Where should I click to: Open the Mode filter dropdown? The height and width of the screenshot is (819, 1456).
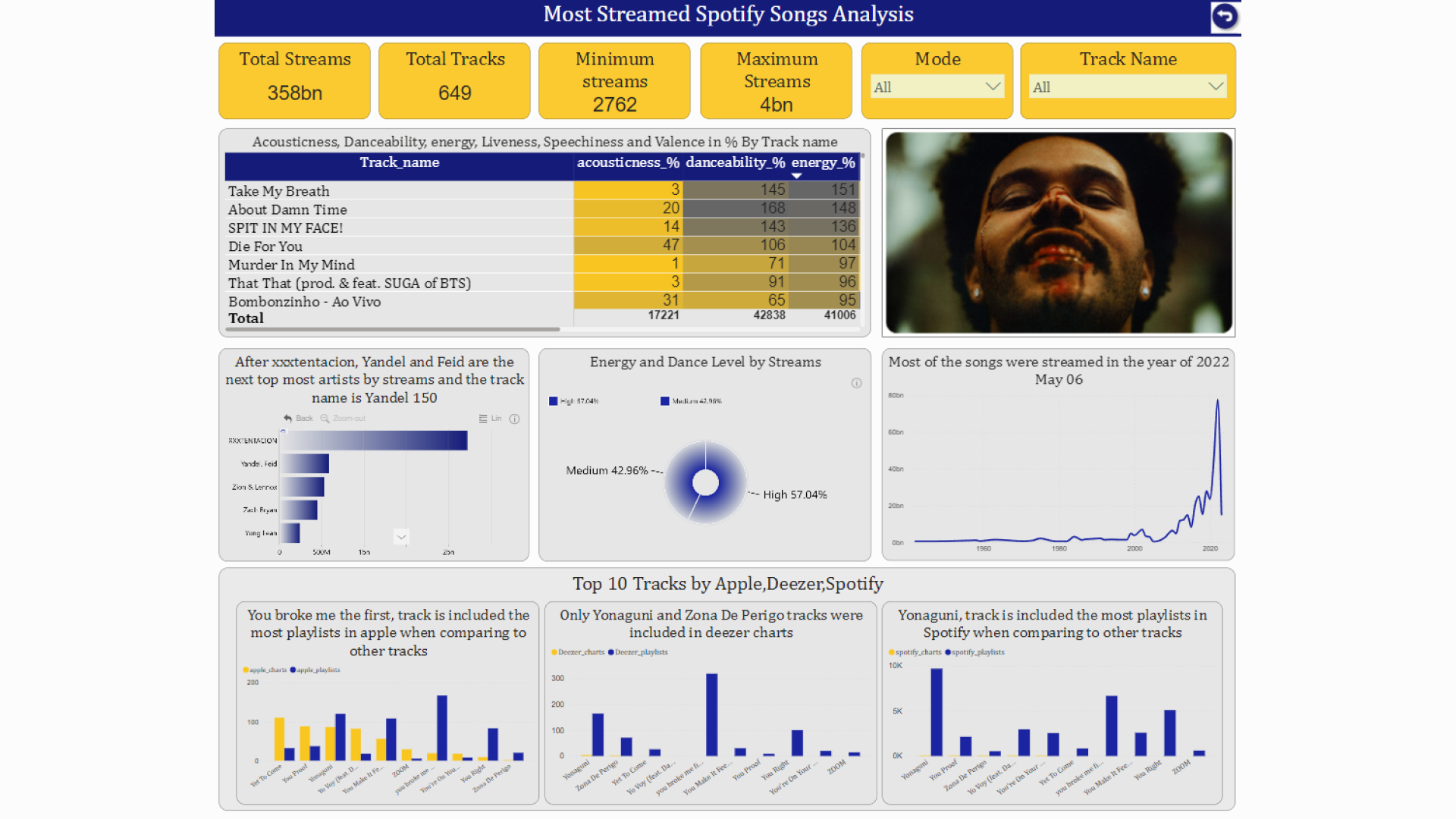pyautogui.click(x=937, y=87)
